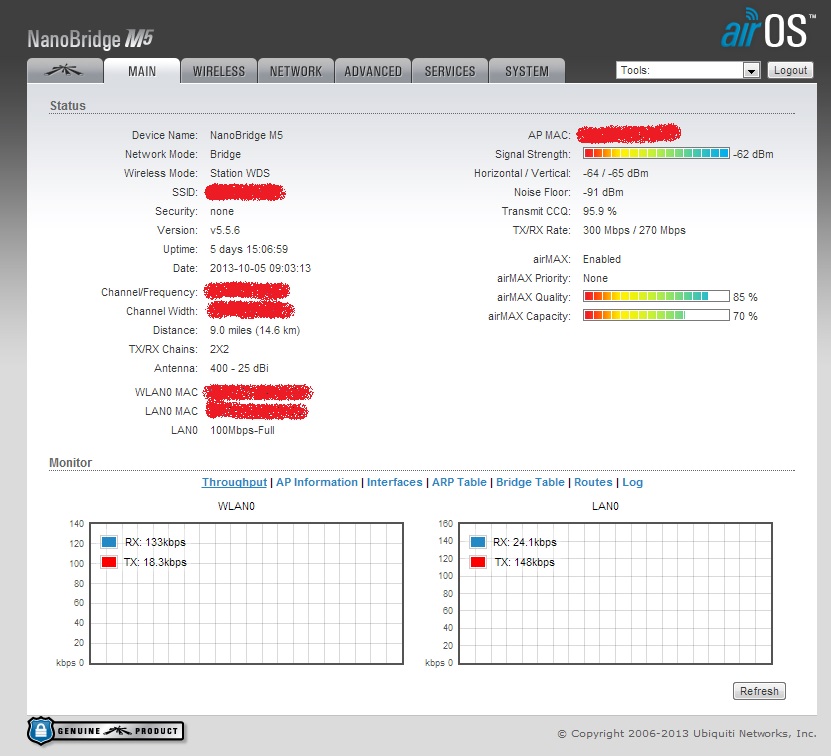Open the Interfaces monitor link
831x756 pixels.
(x=394, y=482)
